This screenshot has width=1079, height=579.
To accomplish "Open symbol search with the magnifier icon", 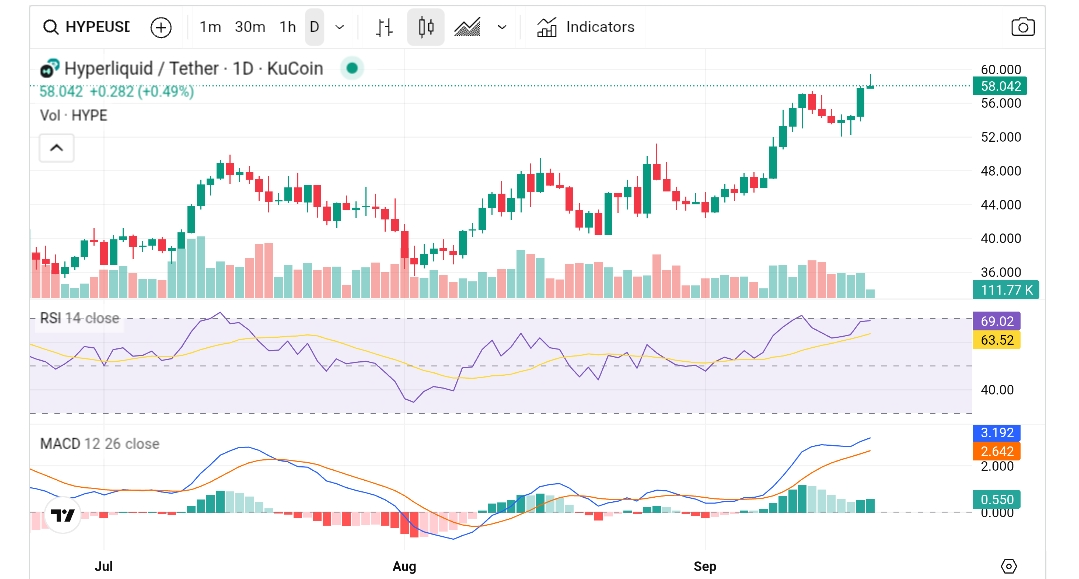I will (50, 27).
